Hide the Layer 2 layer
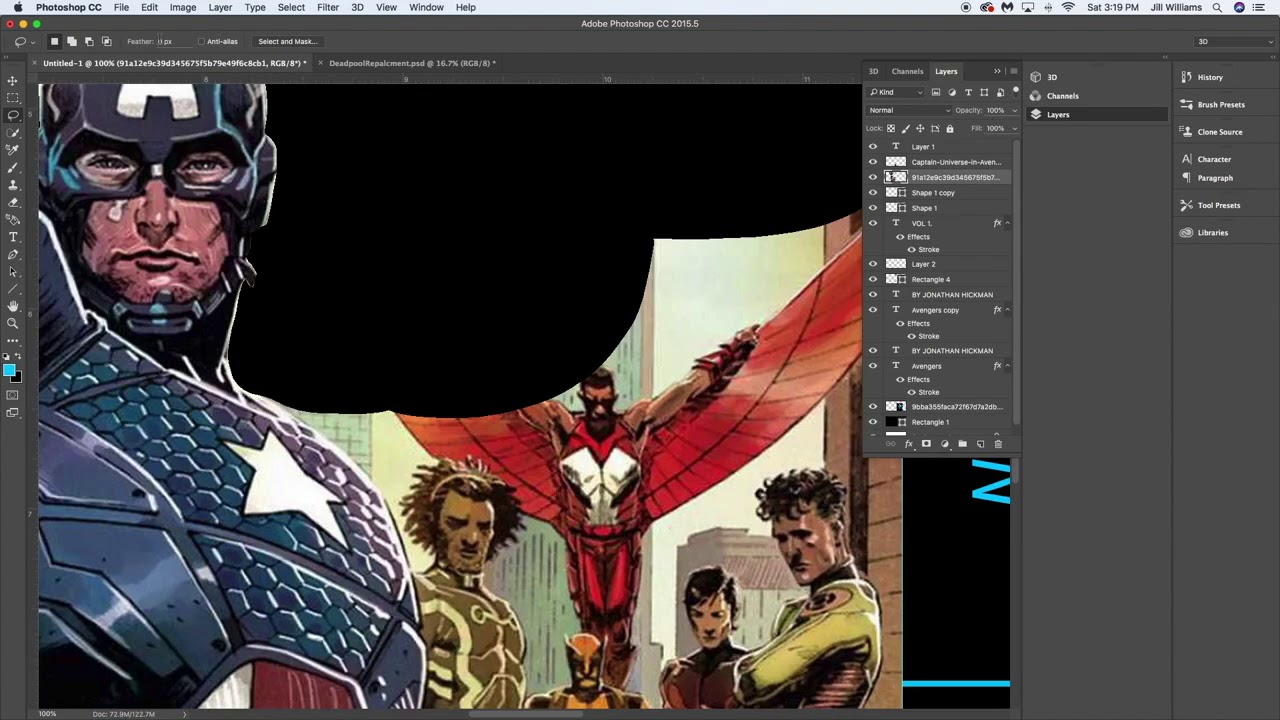 pos(873,264)
